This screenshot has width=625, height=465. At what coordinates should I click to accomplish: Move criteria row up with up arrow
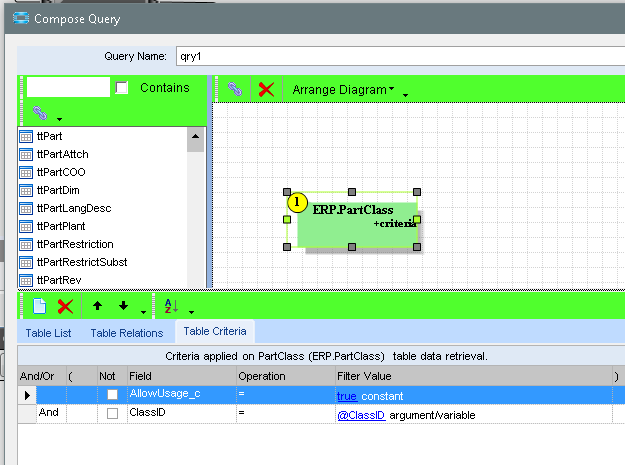[98, 306]
